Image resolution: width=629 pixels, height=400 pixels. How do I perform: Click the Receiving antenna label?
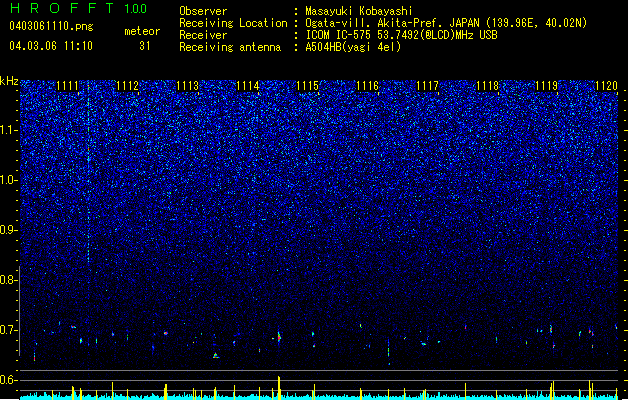coord(230,47)
